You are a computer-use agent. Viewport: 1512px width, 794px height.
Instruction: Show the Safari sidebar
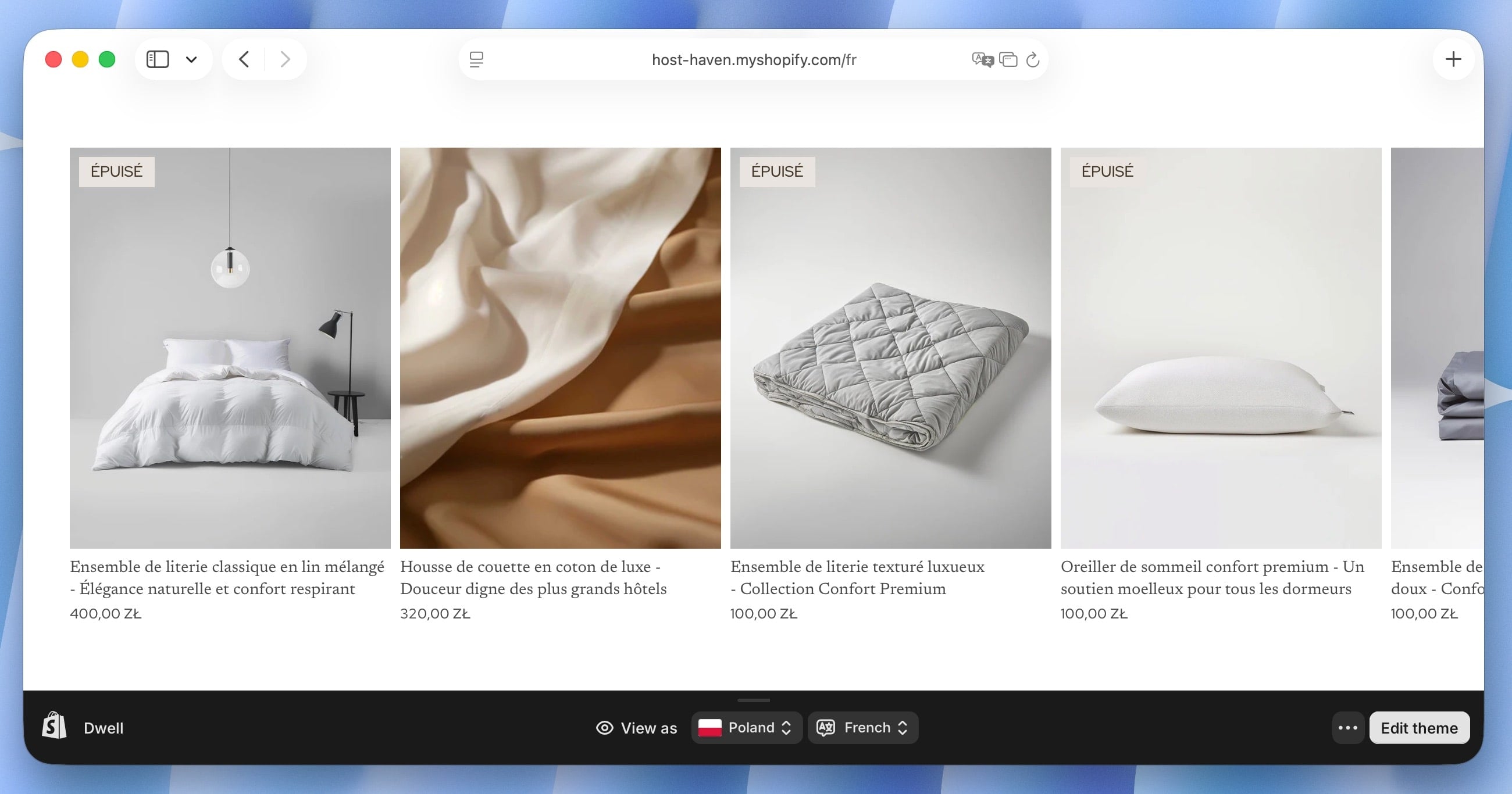point(157,59)
